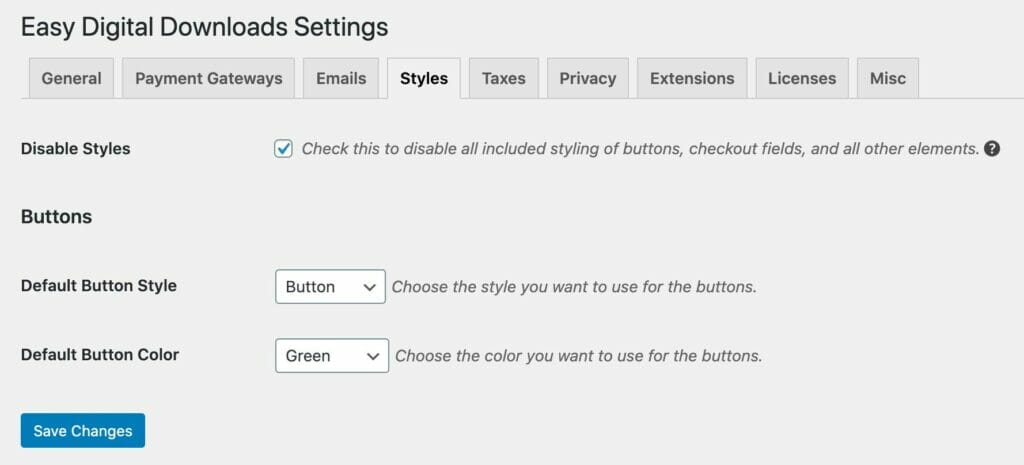1024x465 pixels.
Task: Click the Buttons section heading
Action: tap(56, 217)
